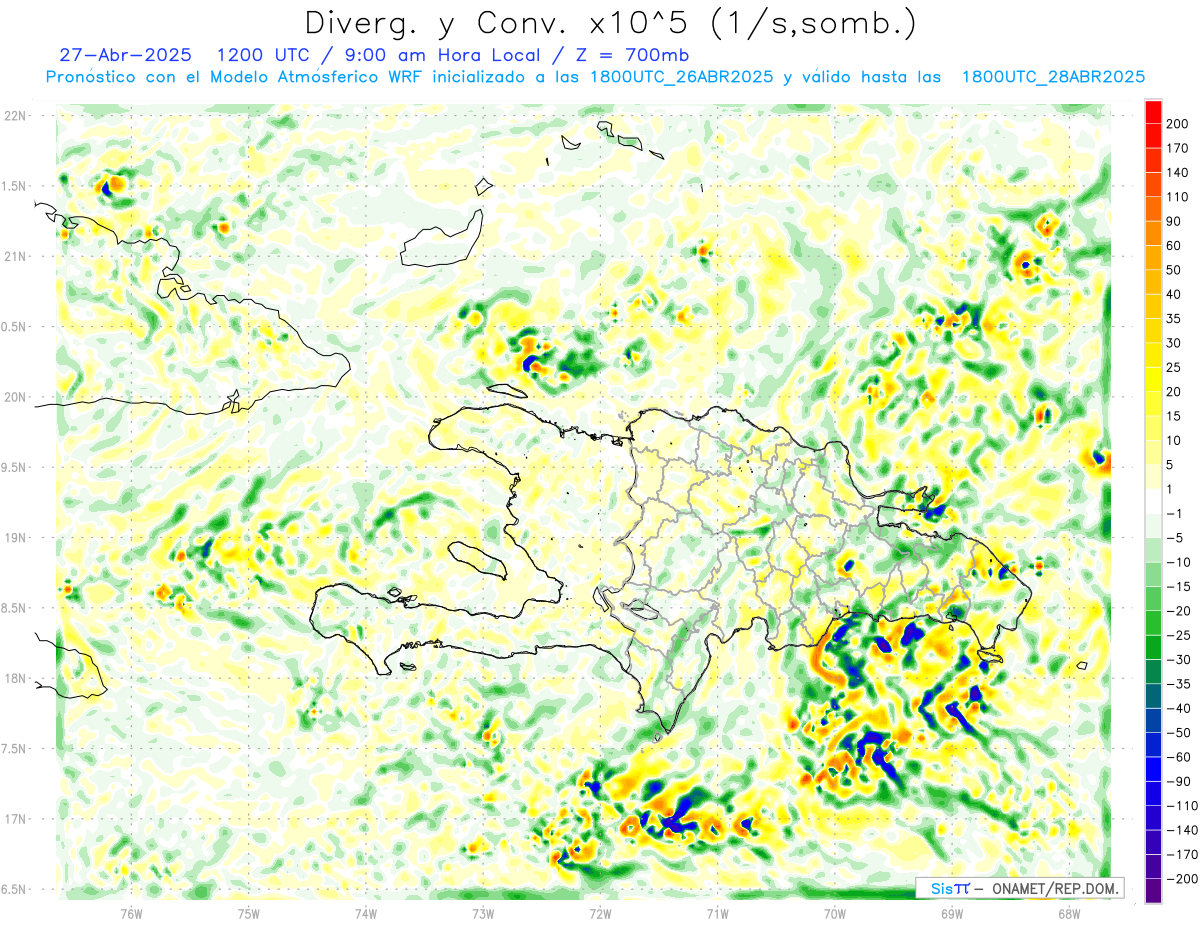Click the "19N" latitude label
Viewport: 1200px width, 927px height.
(x=14, y=537)
